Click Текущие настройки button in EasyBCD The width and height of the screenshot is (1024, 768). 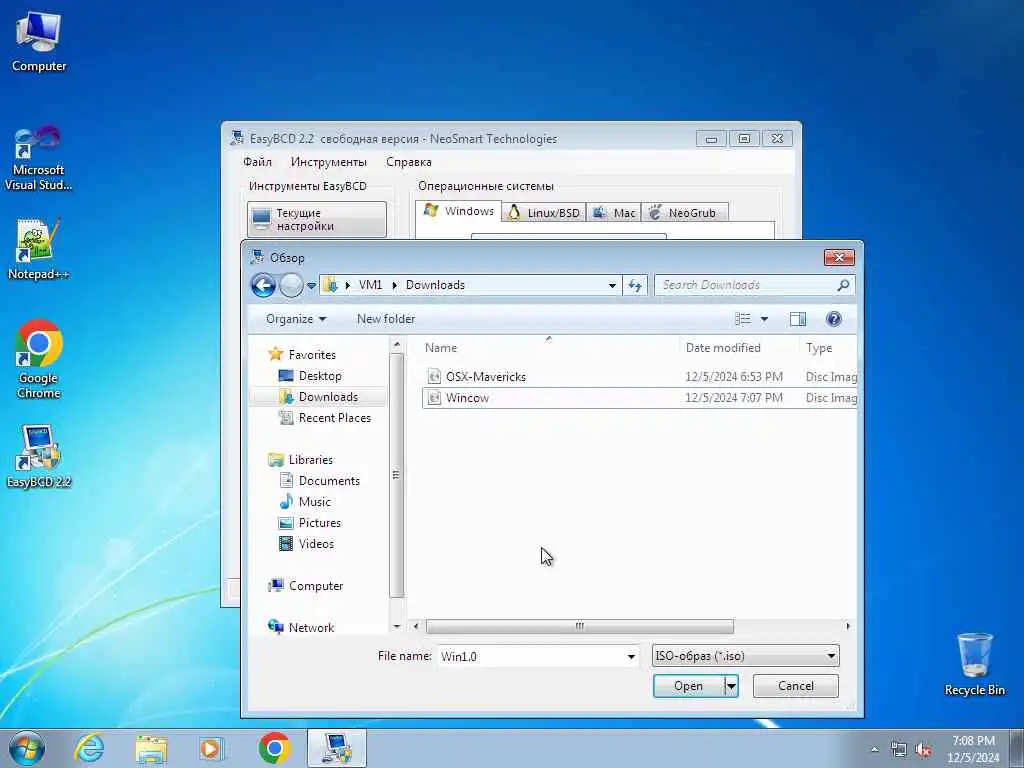[x=317, y=219]
